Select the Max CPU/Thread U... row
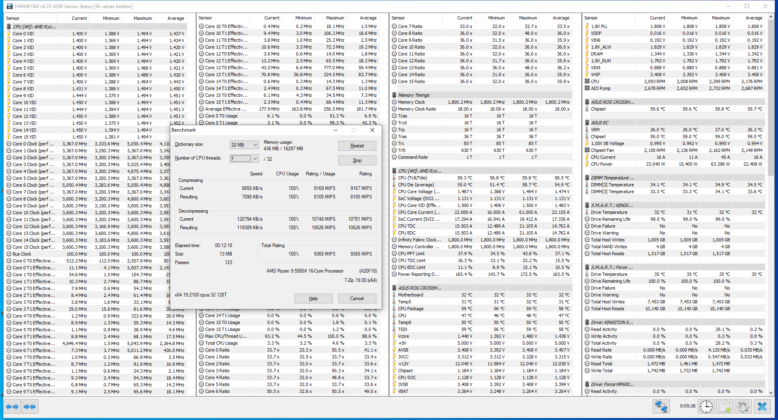The image size is (778, 420). coord(288,336)
